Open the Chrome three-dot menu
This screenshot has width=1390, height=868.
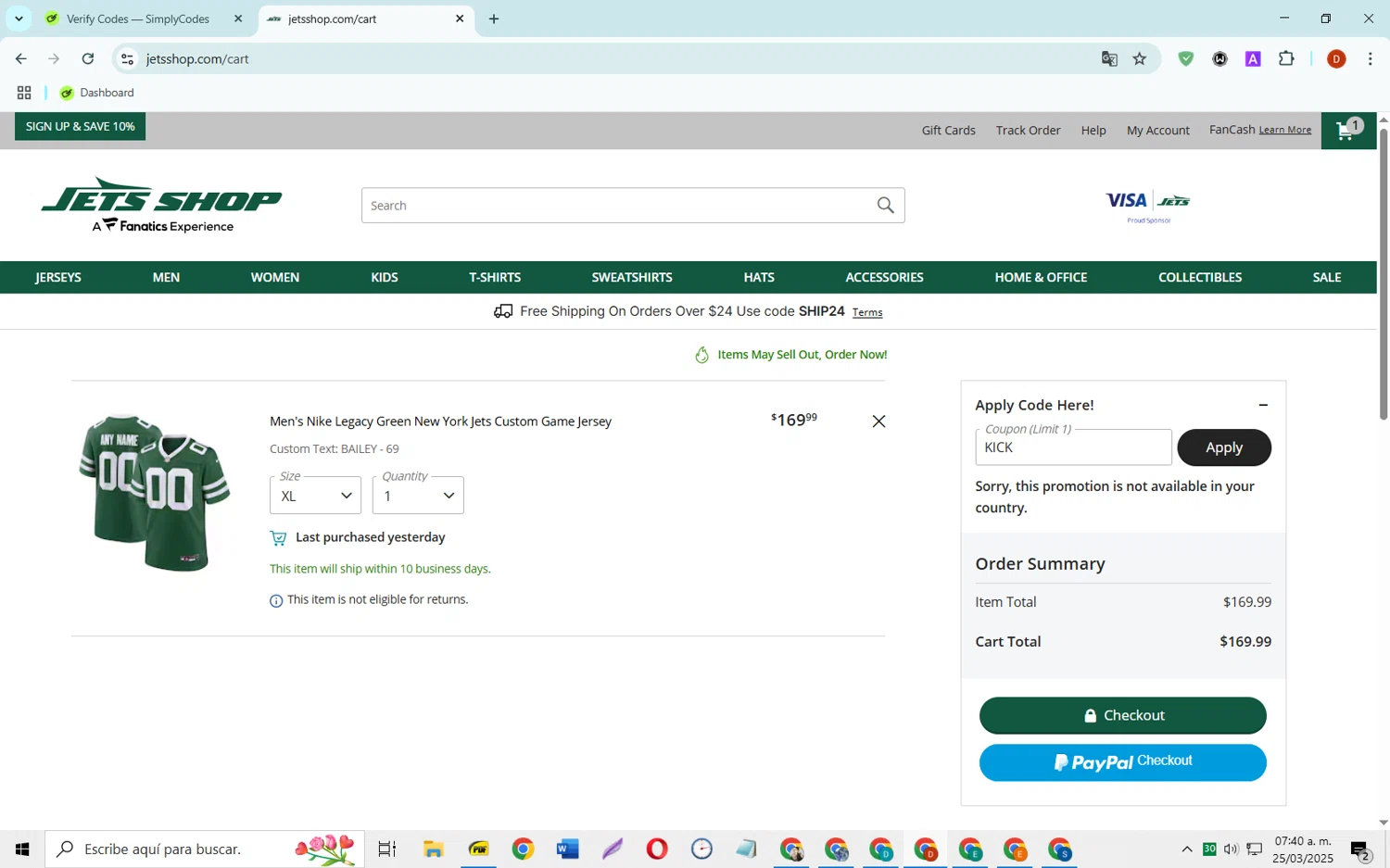(1370, 59)
